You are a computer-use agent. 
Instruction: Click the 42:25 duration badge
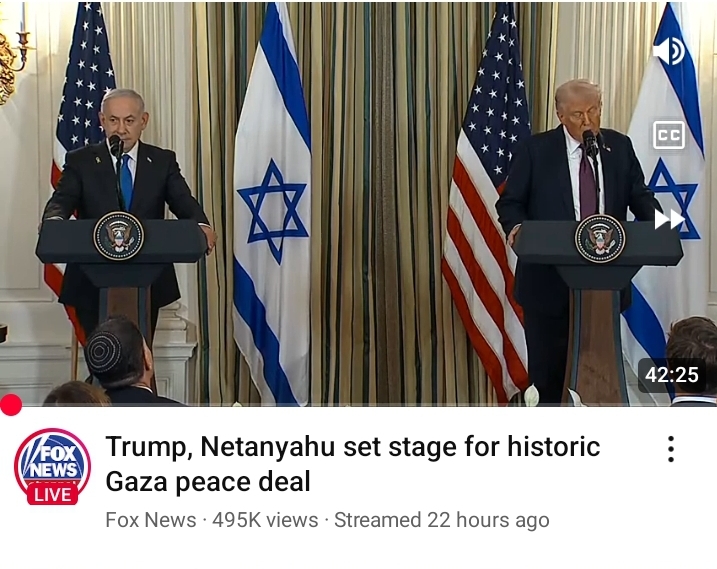672,375
